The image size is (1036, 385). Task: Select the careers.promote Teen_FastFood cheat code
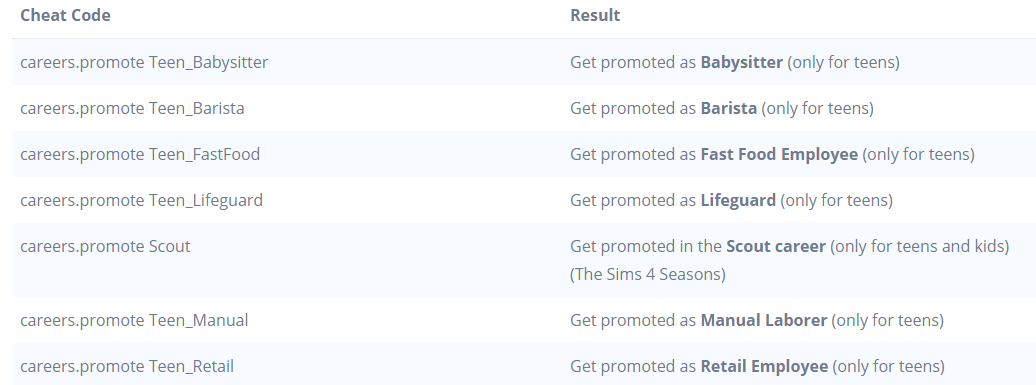point(140,155)
